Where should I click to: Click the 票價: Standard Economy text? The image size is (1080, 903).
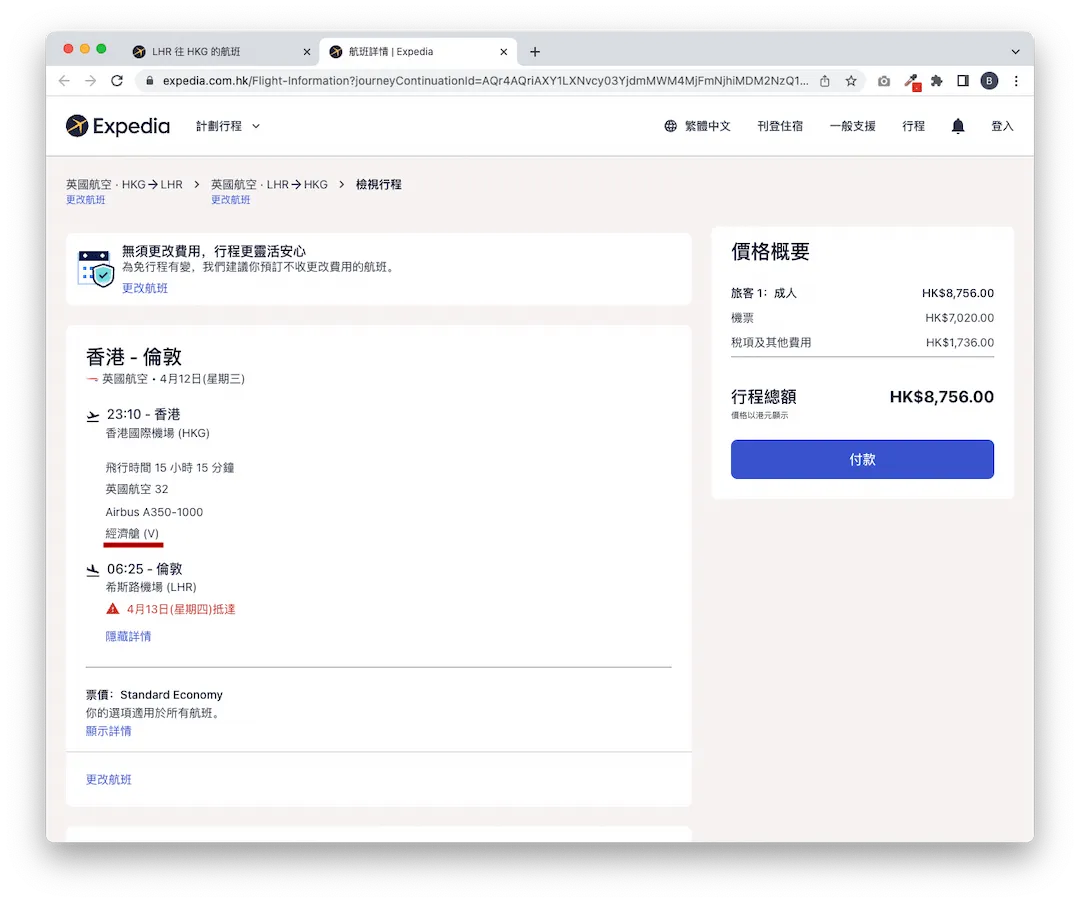pos(154,694)
